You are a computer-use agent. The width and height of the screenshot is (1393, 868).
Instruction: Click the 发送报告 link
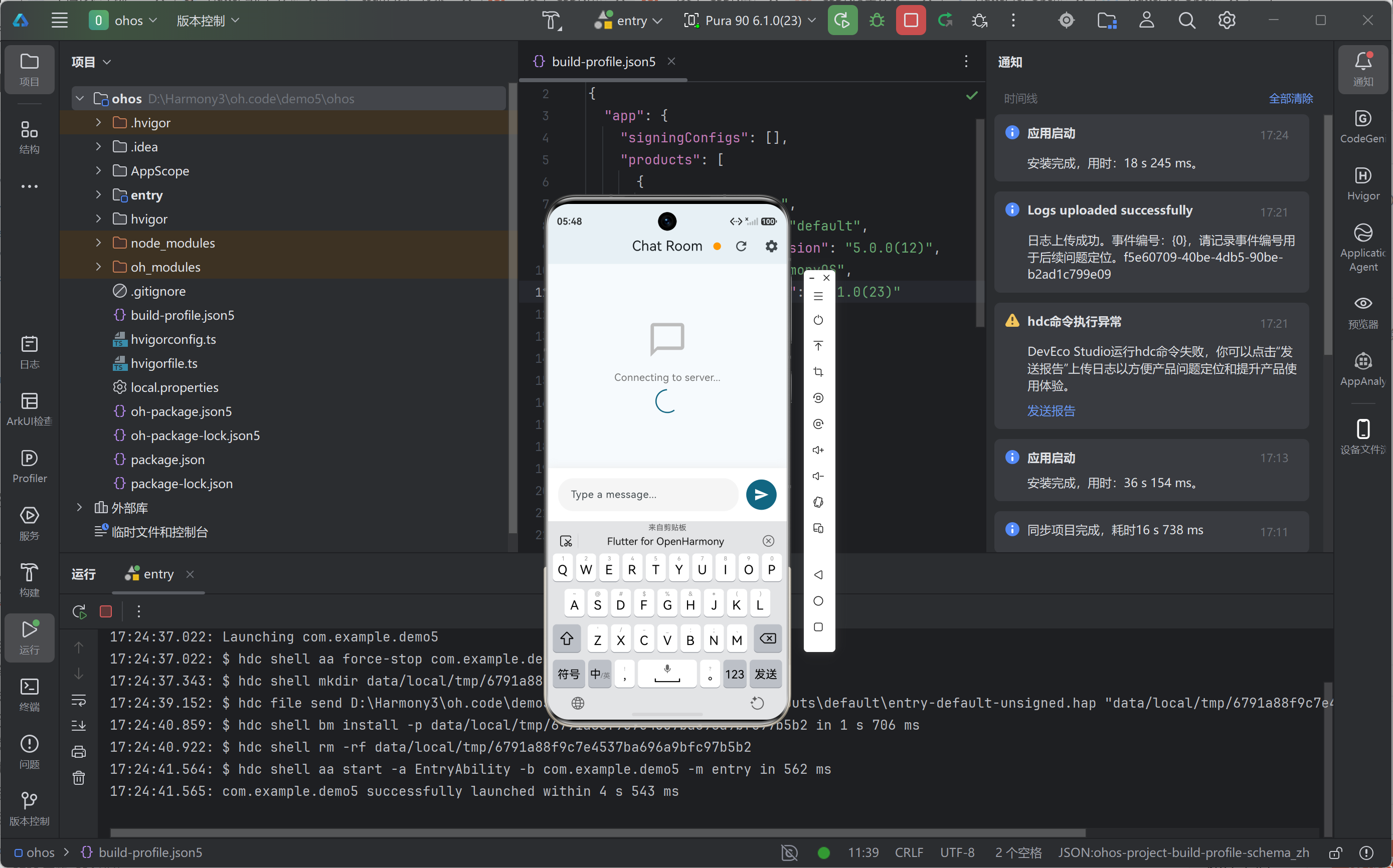[x=1051, y=410]
